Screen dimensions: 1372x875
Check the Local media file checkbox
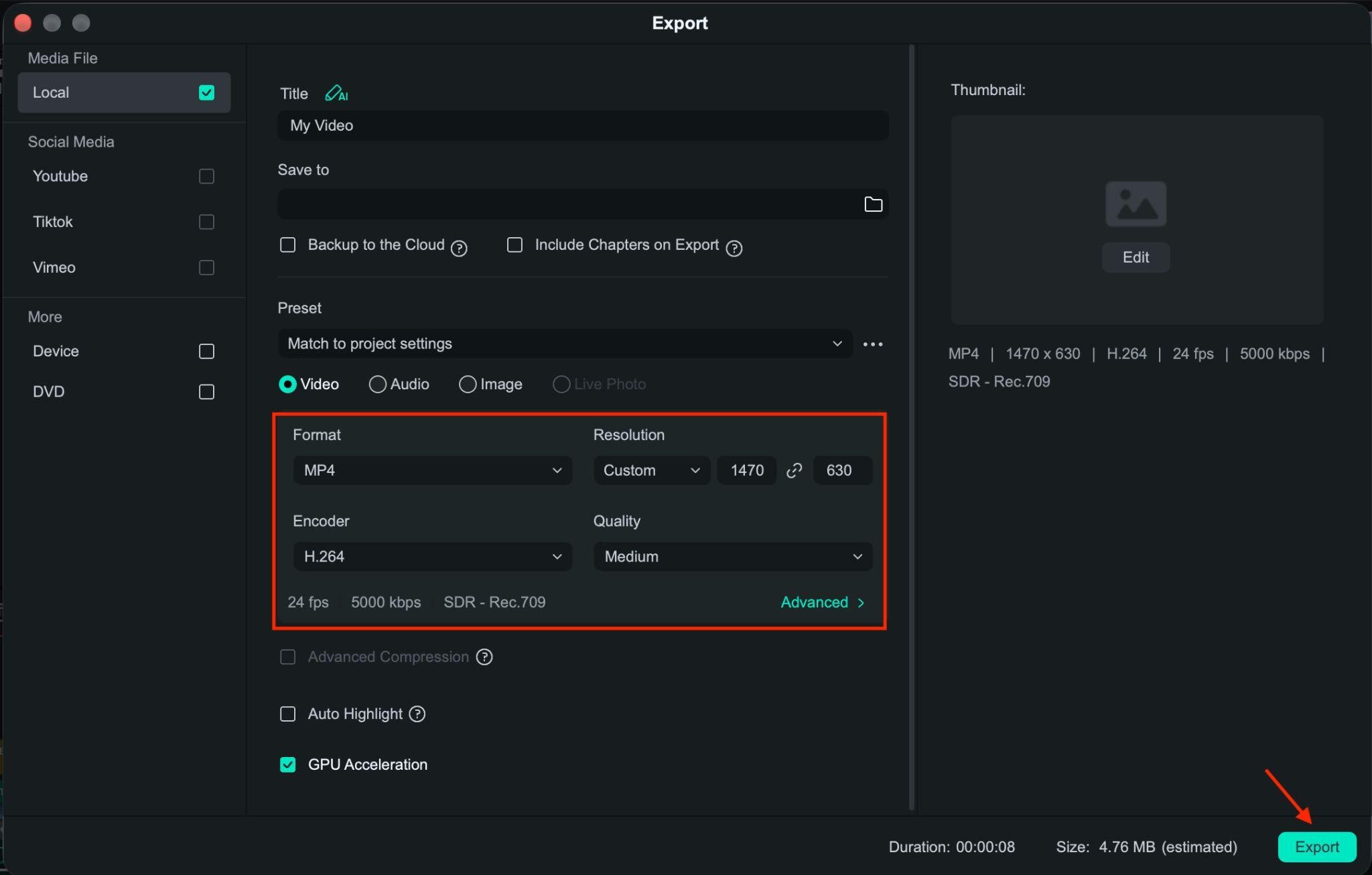(206, 92)
